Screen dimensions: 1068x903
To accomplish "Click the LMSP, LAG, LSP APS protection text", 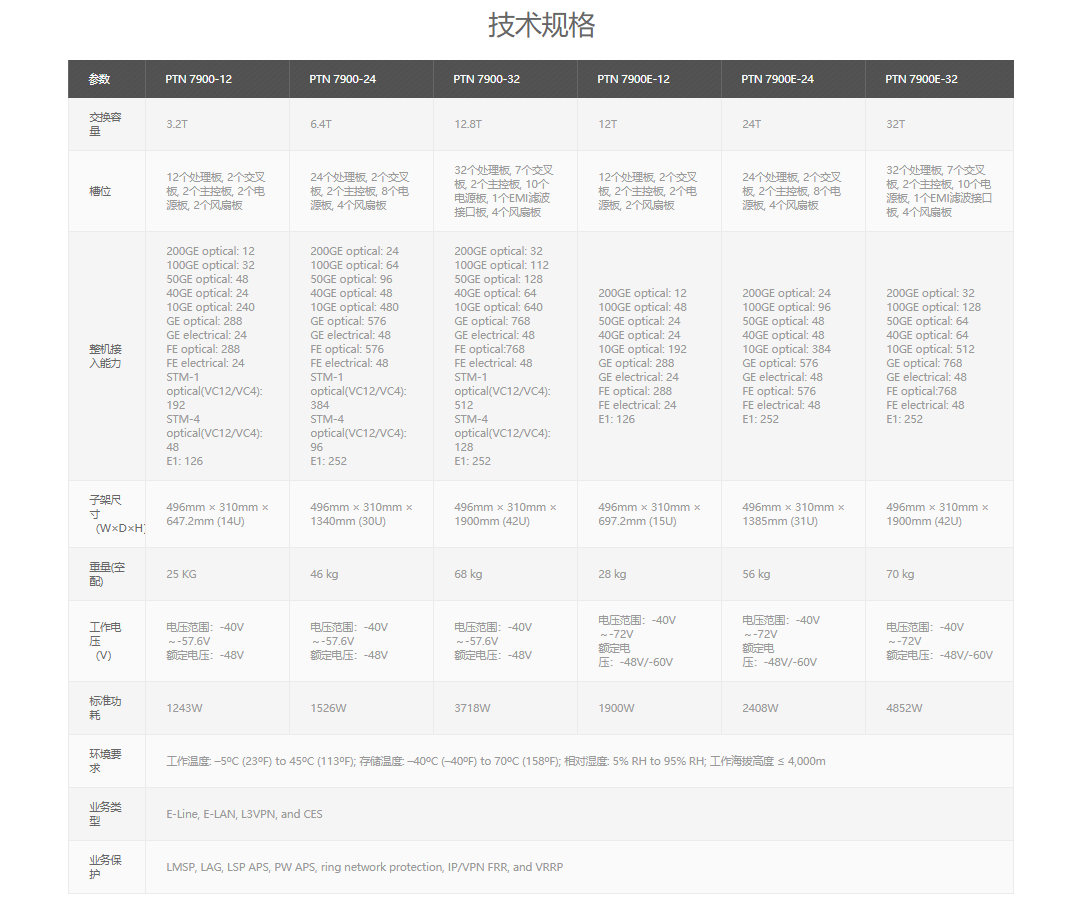I will (x=364, y=867).
